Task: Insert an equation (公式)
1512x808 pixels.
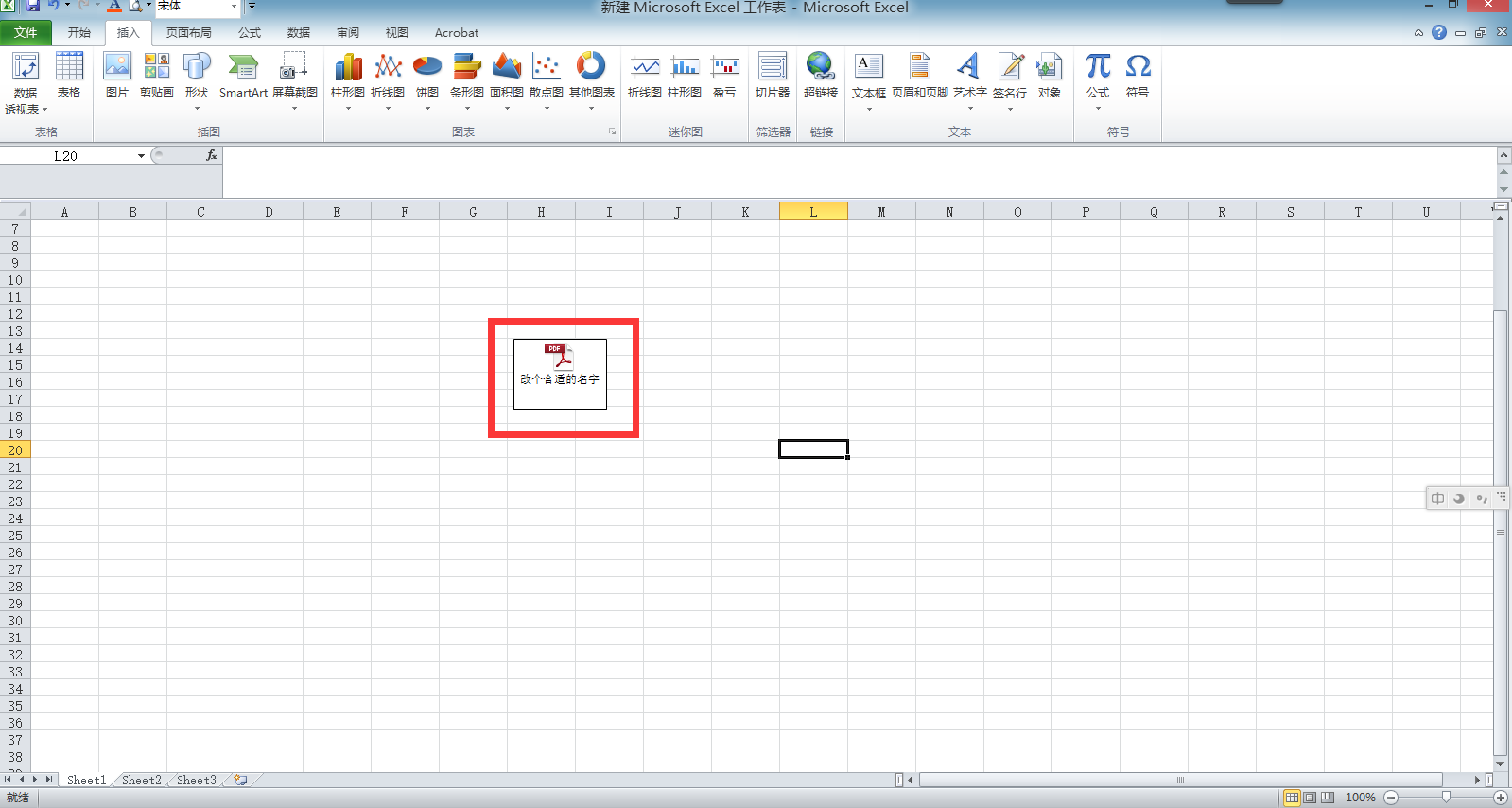Action: click(1098, 81)
